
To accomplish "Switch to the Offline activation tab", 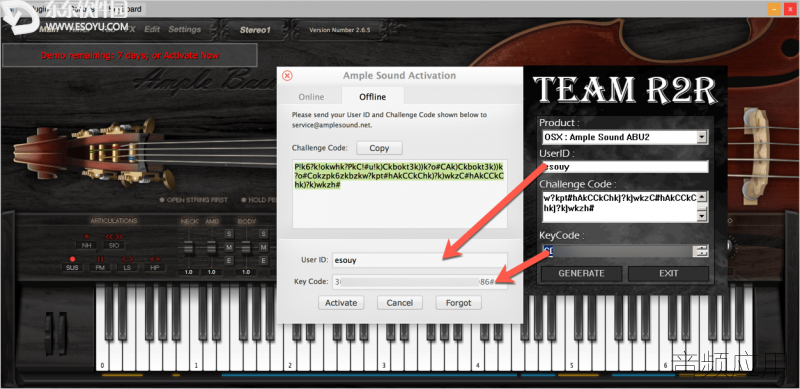I will [372, 96].
